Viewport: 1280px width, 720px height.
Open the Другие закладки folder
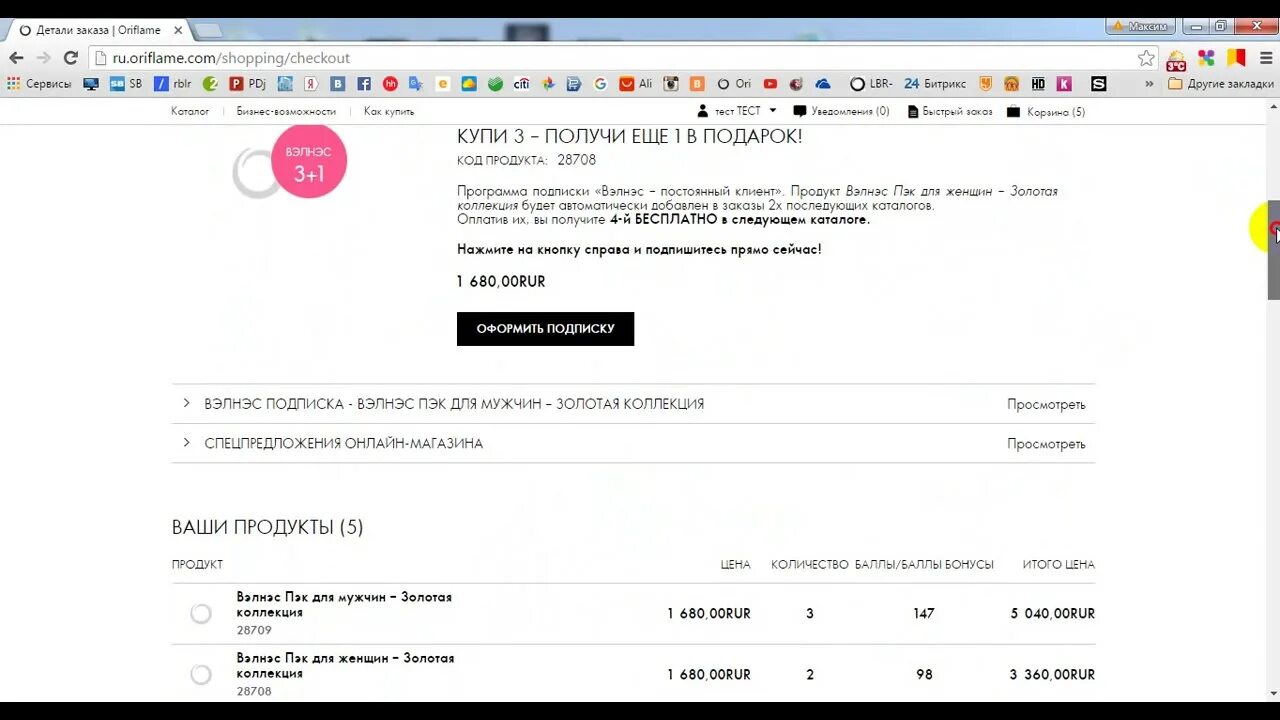(x=1221, y=84)
